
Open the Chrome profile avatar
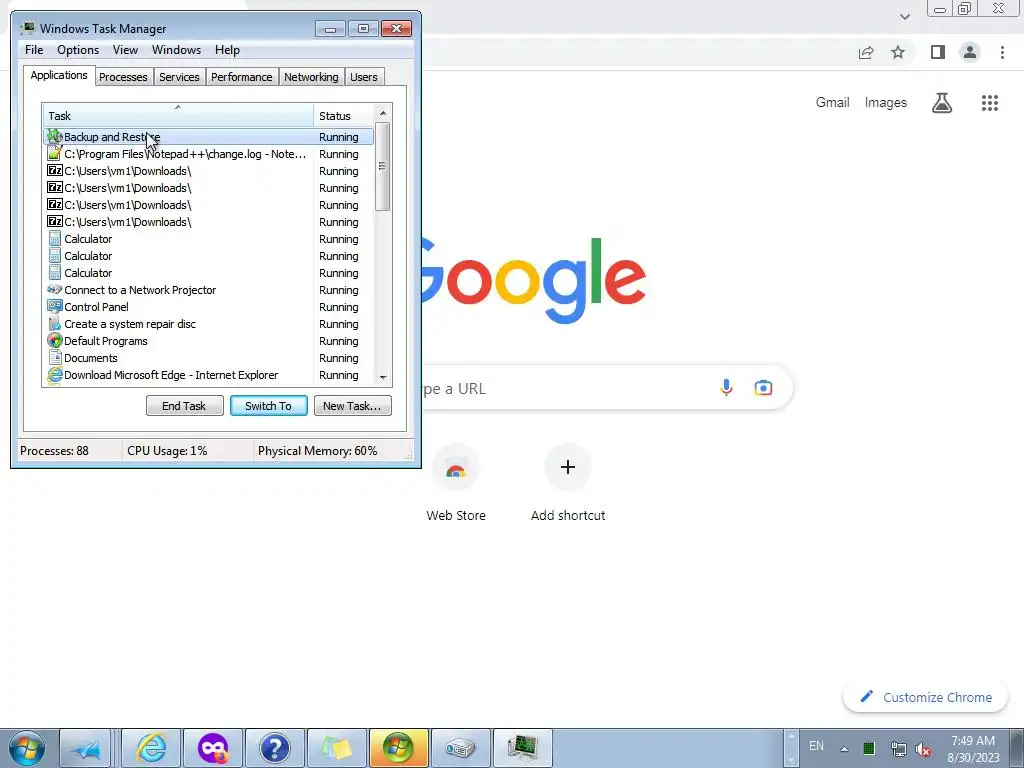(970, 52)
